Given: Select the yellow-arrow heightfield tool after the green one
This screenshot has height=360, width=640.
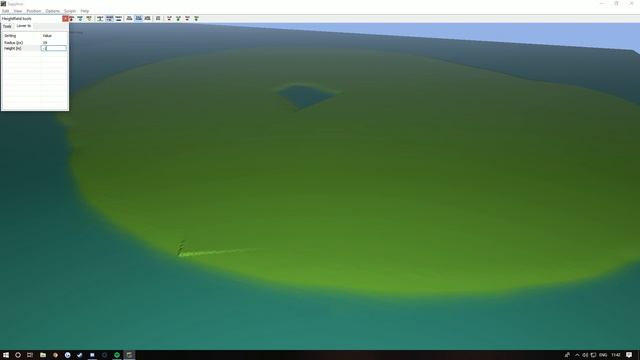Looking at the screenshot, I should point(89,18).
